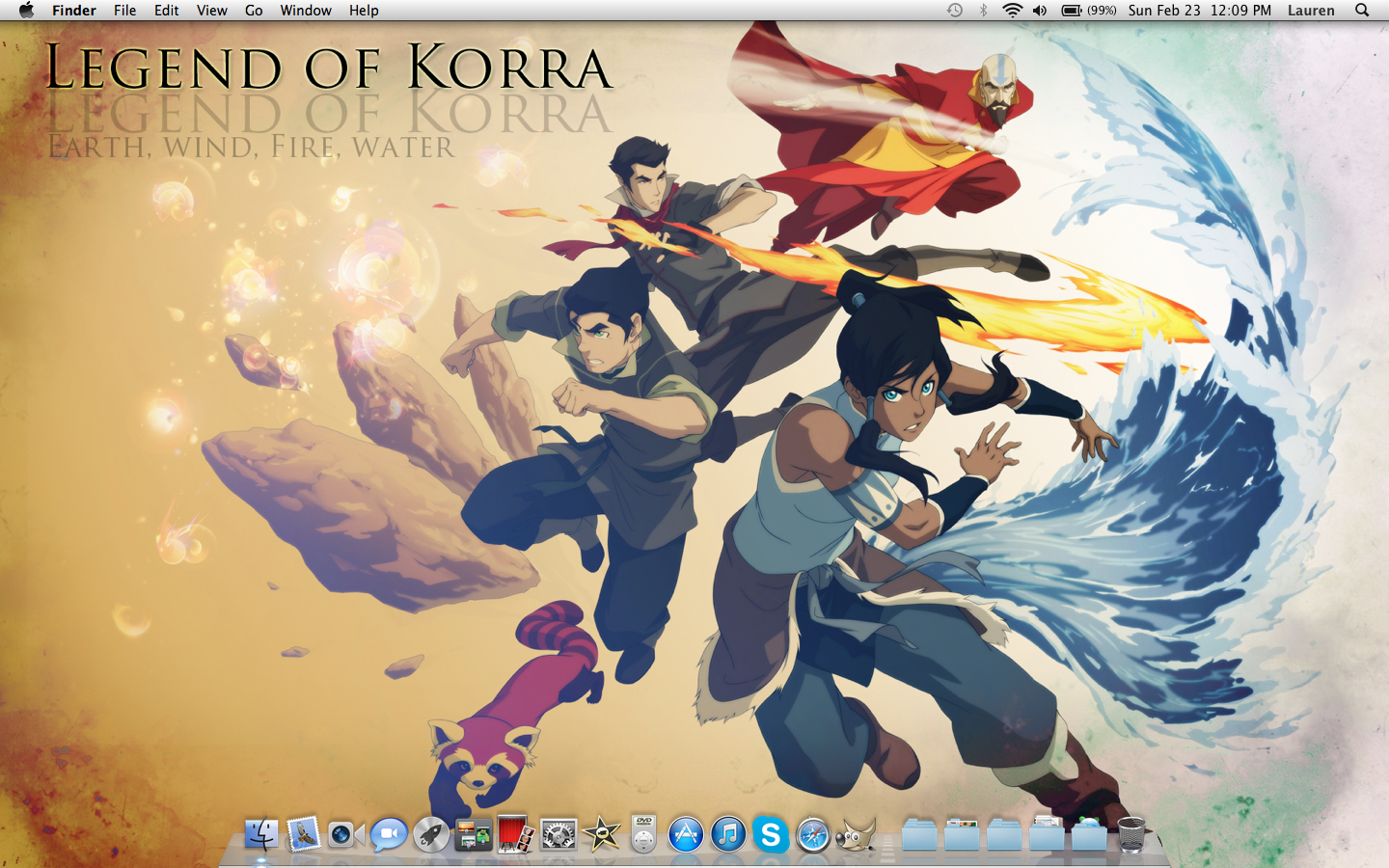
Task: Click the Spotlight search magnifier
Action: click(x=1362, y=11)
